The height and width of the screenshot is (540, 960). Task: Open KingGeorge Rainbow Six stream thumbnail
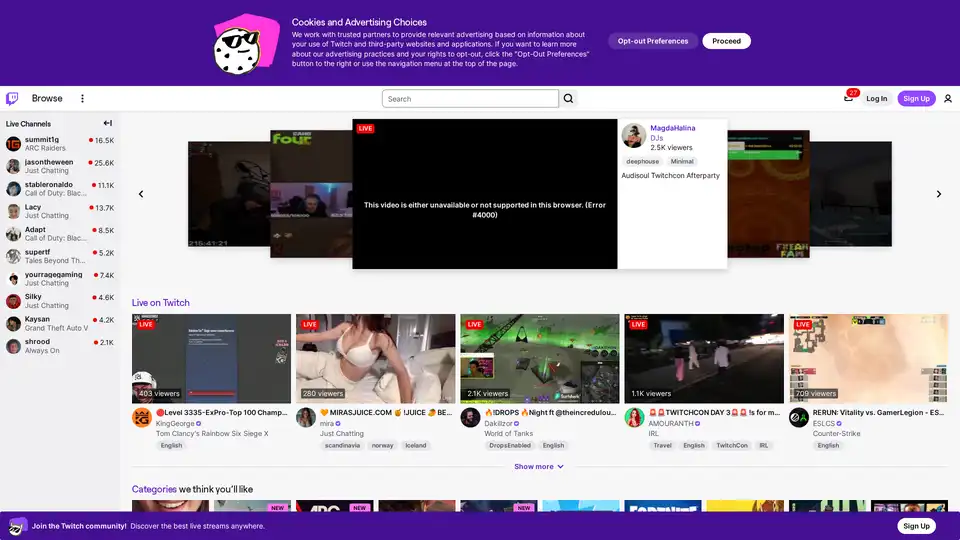pyautogui.click(x=211, y=358)
